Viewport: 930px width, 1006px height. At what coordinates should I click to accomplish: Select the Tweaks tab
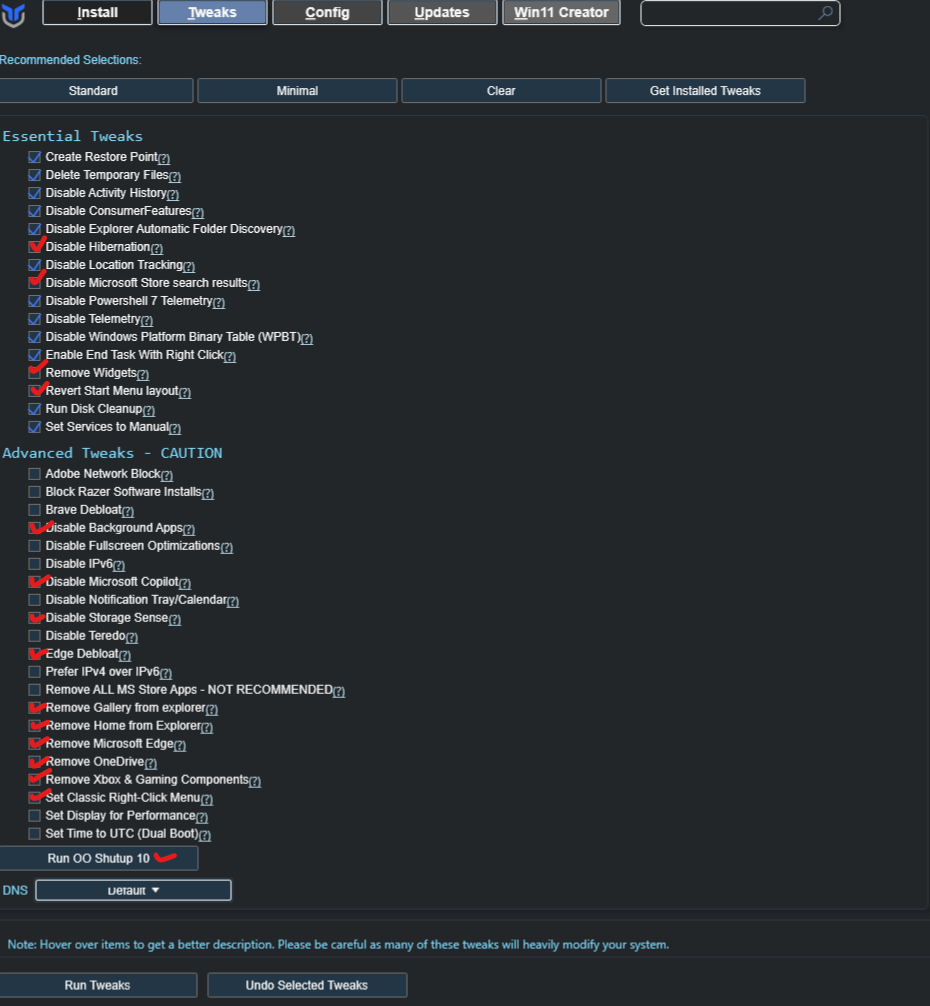click(212, 12)
